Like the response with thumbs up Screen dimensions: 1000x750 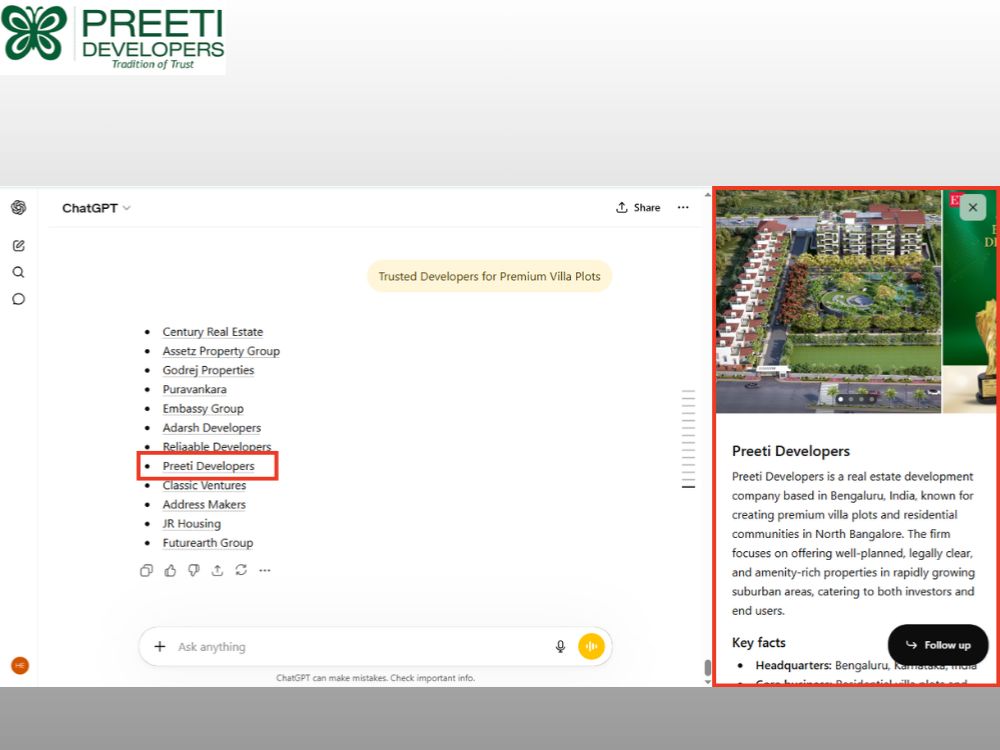tap(170, 570)
